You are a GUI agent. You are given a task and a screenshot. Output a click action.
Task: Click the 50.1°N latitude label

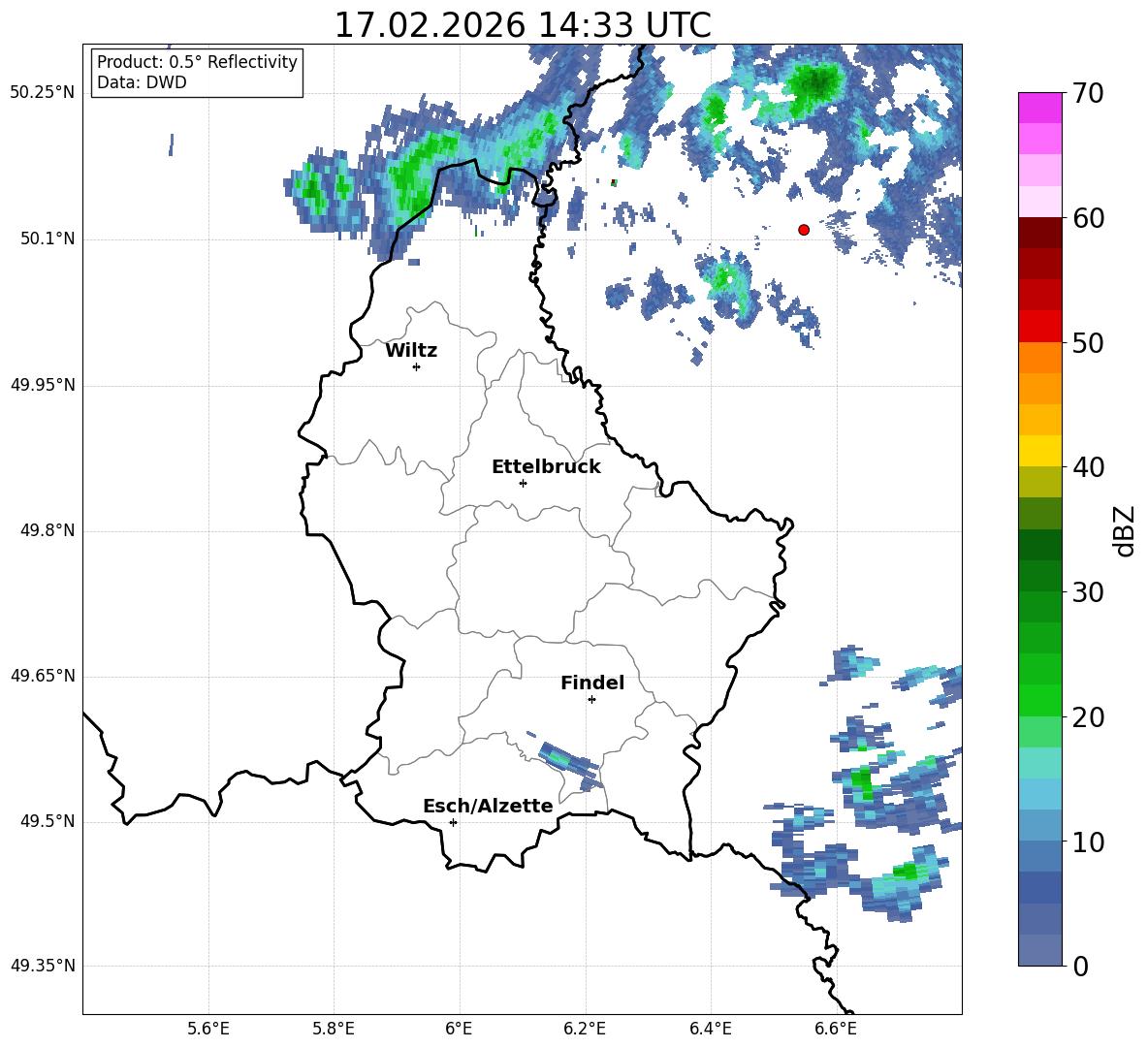coord(48,239)
